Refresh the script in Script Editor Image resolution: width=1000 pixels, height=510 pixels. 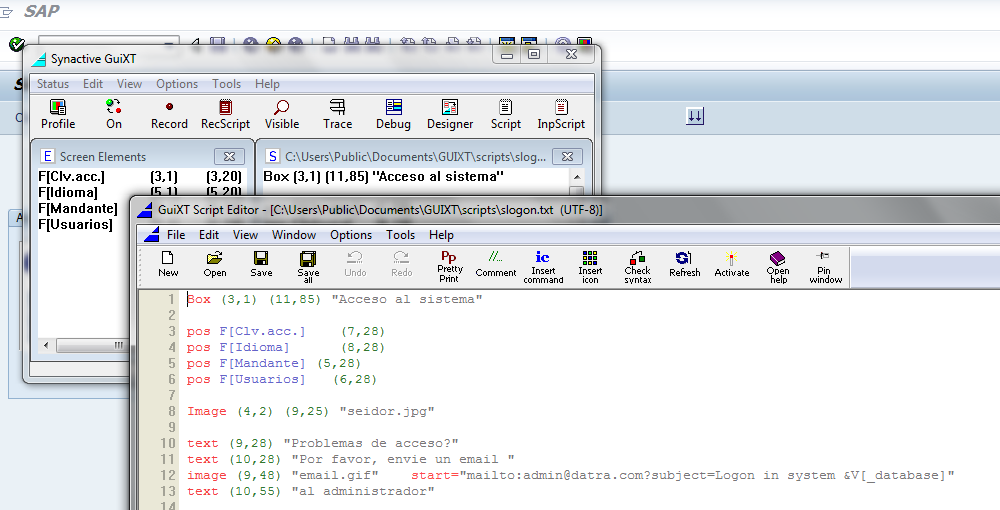coord(684,264)
